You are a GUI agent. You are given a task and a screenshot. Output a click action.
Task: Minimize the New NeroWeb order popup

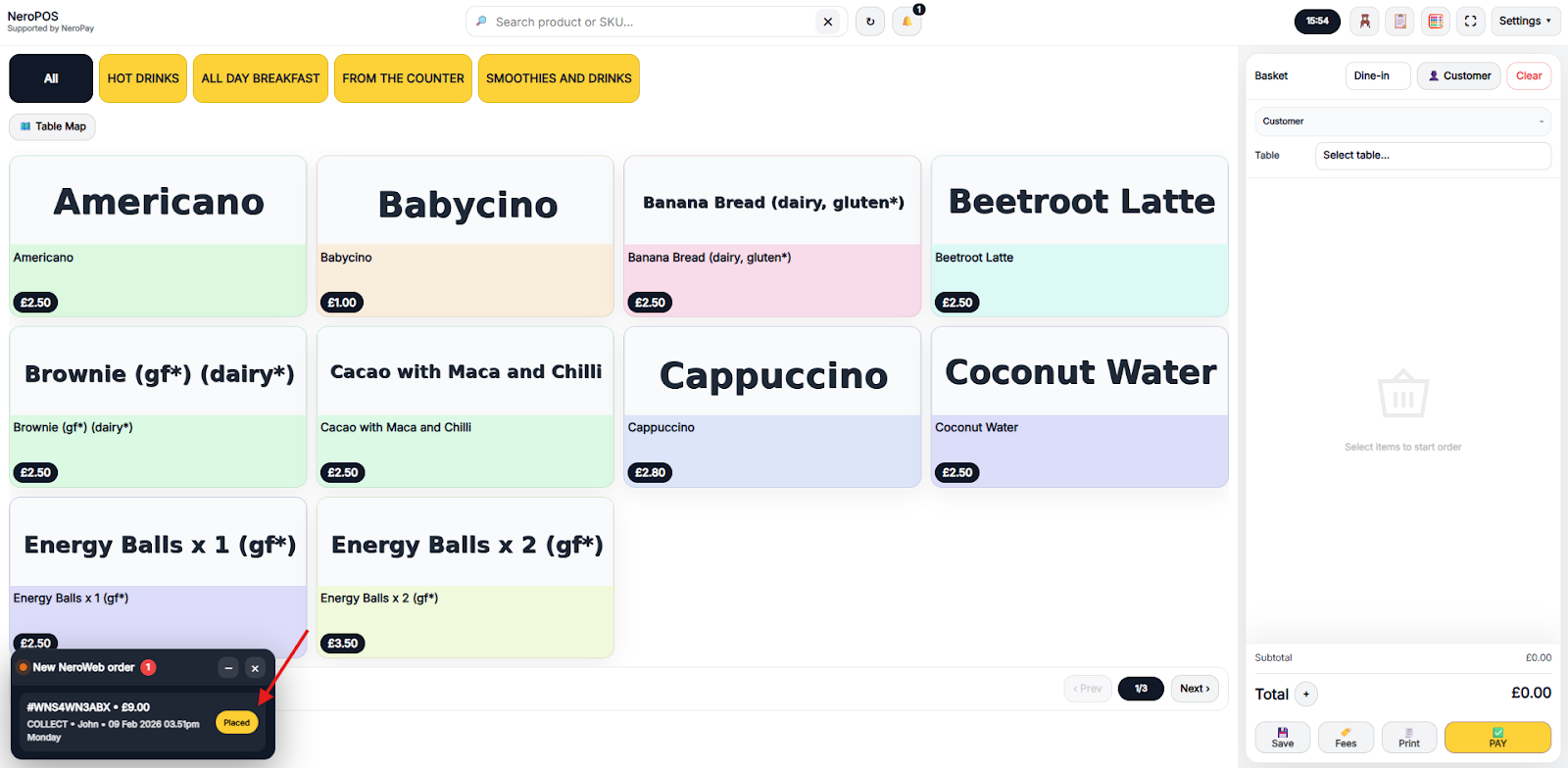tap(228, 668)
